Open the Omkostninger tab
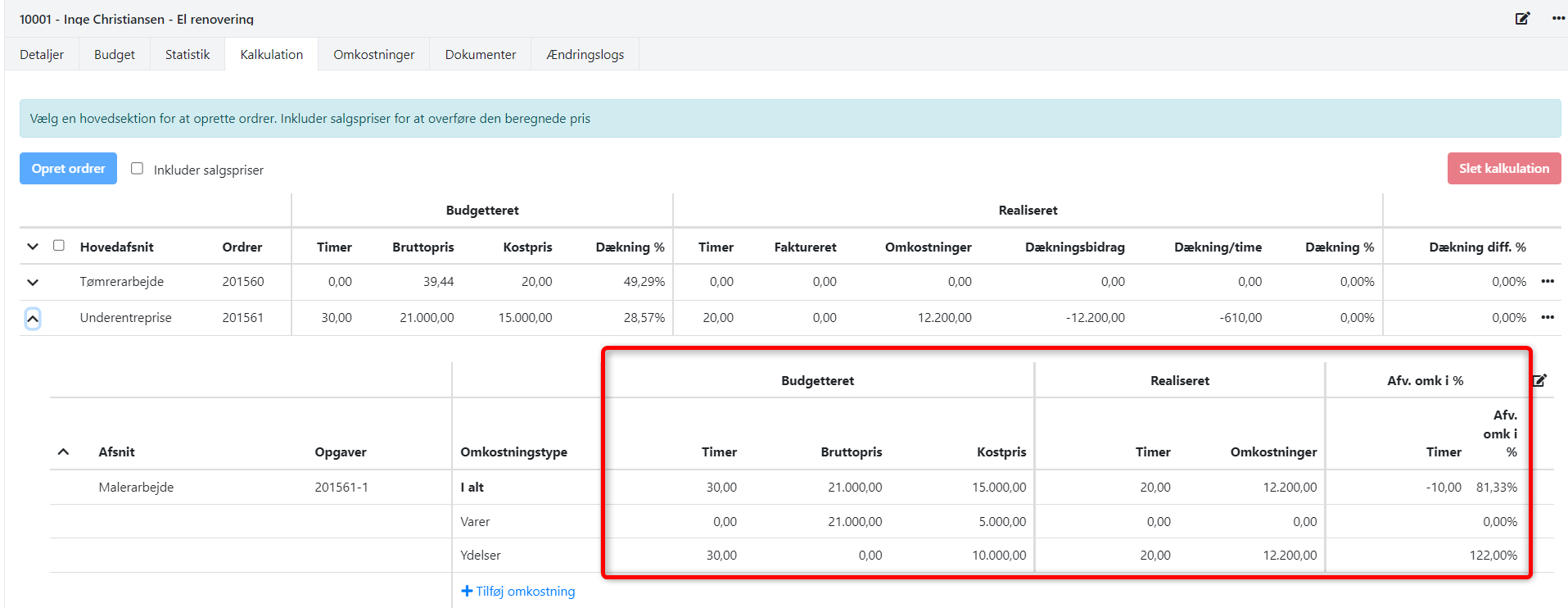 tap(373, 55)
